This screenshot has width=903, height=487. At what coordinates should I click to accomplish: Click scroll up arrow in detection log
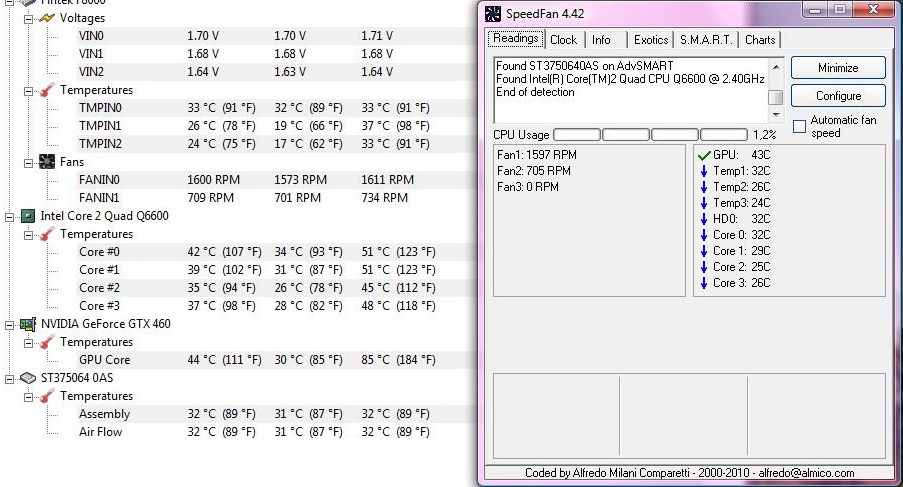tap(776, 67)
